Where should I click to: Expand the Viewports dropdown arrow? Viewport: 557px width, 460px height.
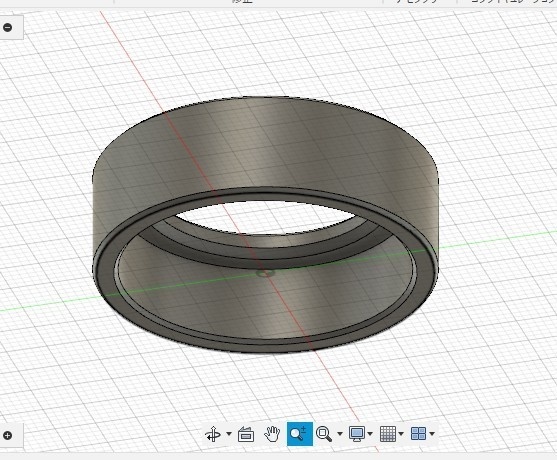(x=432, y=434)
